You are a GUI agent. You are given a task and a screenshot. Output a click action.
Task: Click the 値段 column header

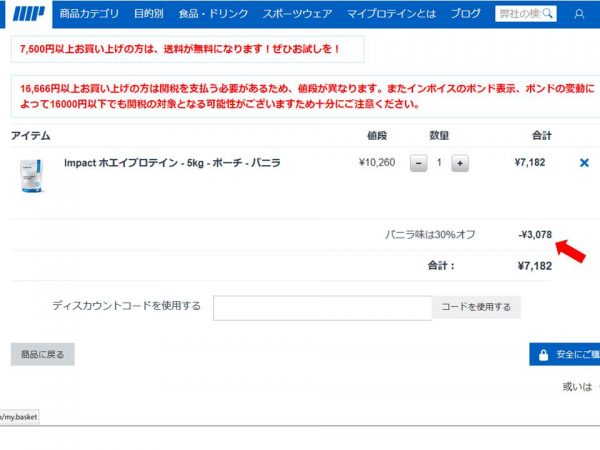[377, 135]
